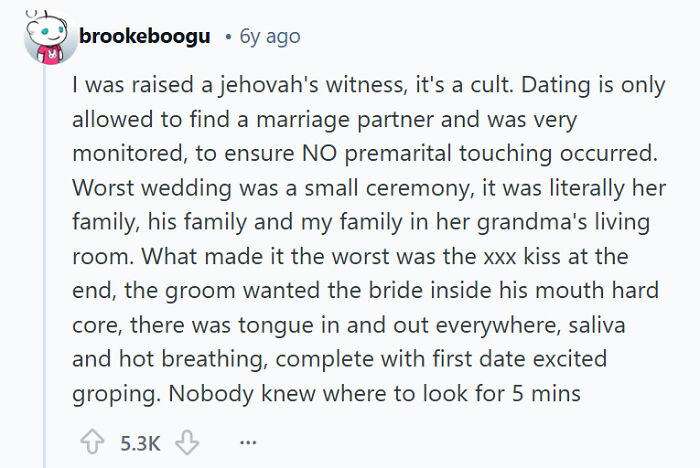
Task: Click the phrase "first date excited" in the comment
Action: [x=461, y=359]
